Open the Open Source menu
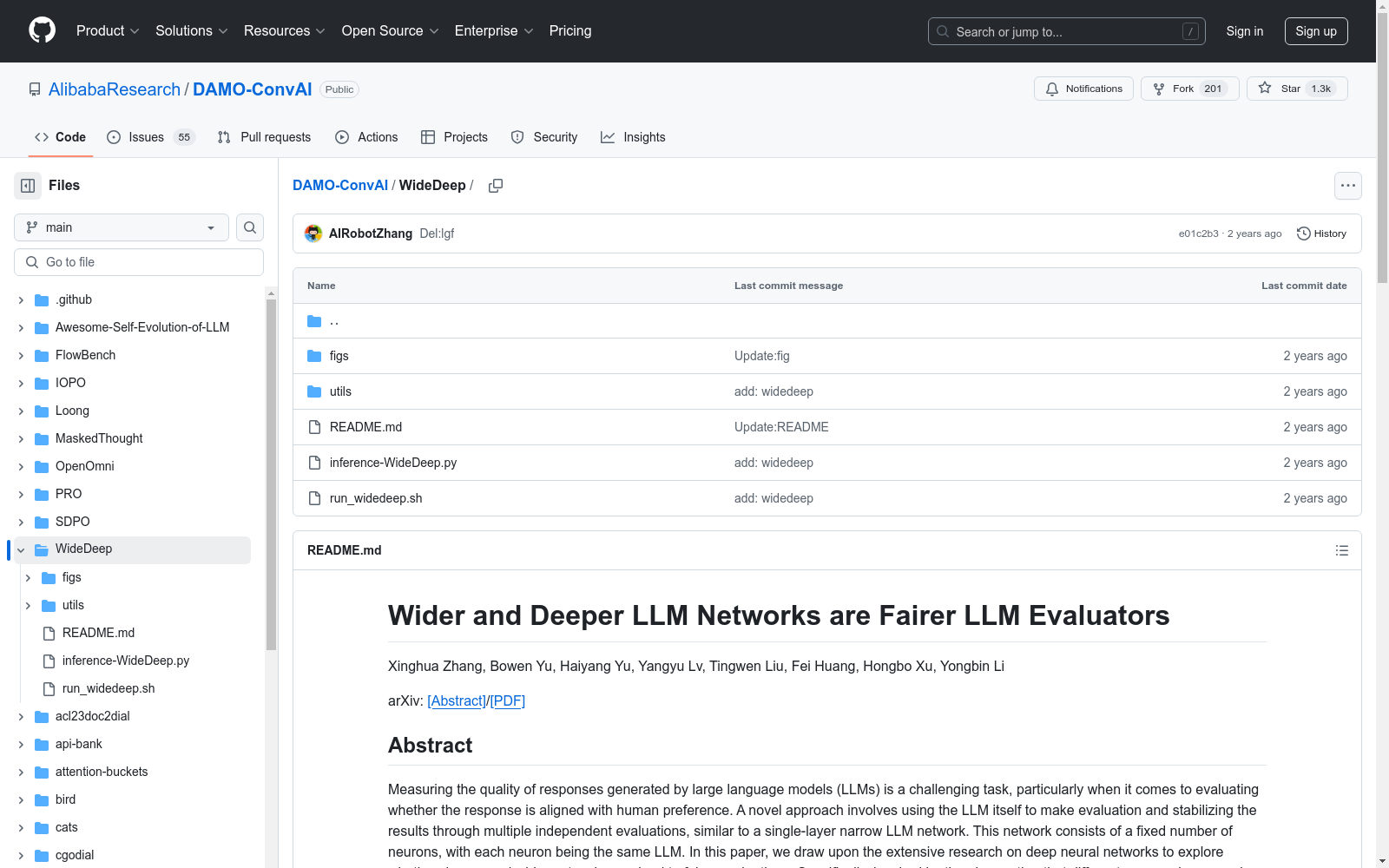1389x868 pixels. tap(390, 30)
